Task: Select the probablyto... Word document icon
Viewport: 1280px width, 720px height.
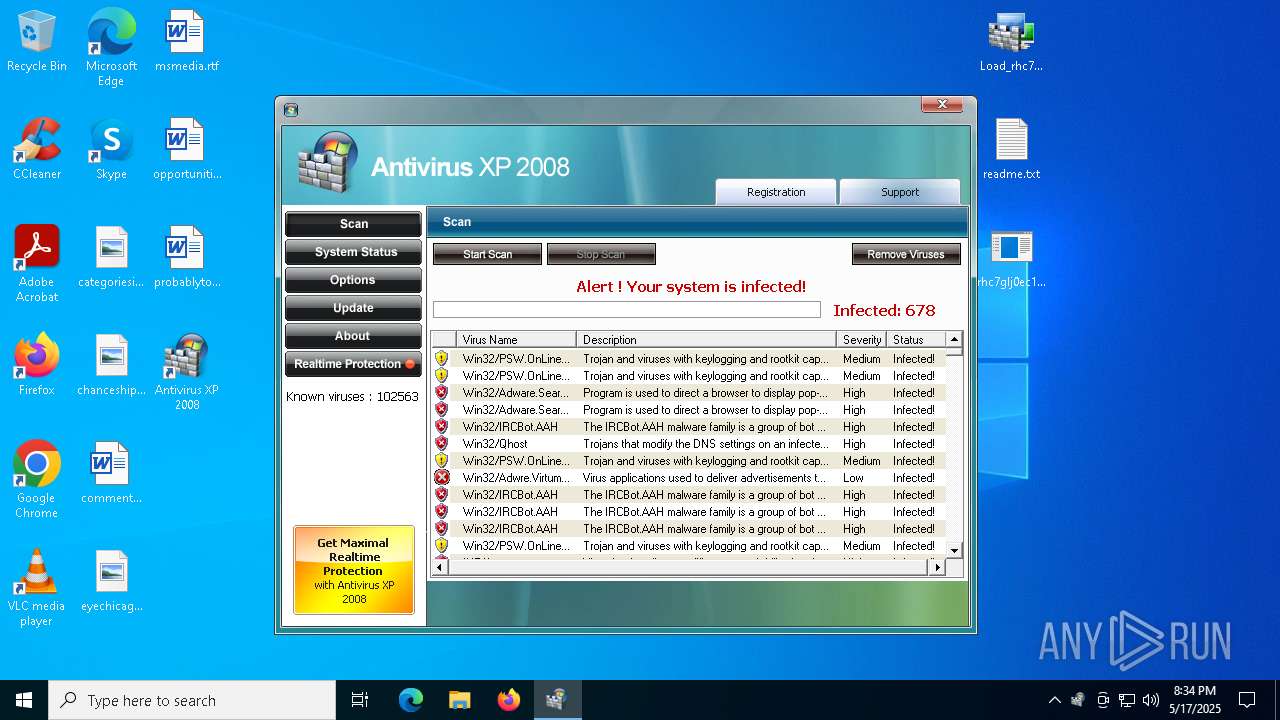Action: point(186,257)
